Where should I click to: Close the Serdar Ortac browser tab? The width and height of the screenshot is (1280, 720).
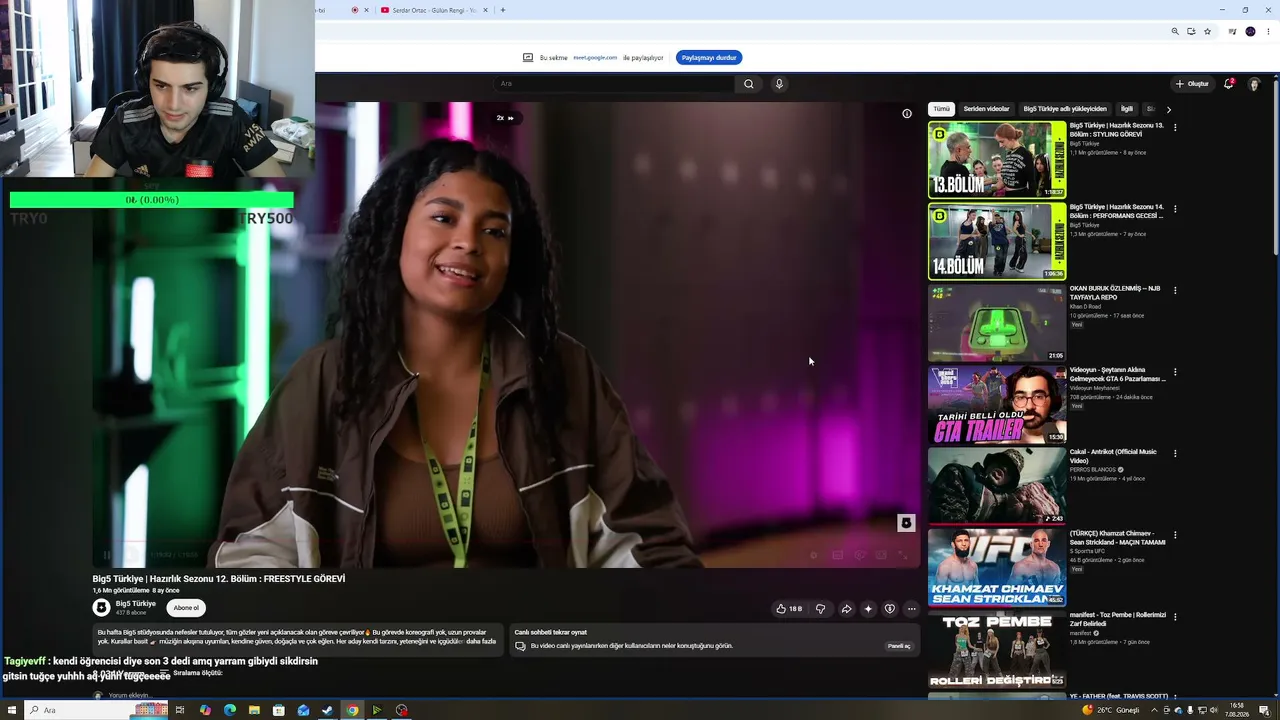485,10
